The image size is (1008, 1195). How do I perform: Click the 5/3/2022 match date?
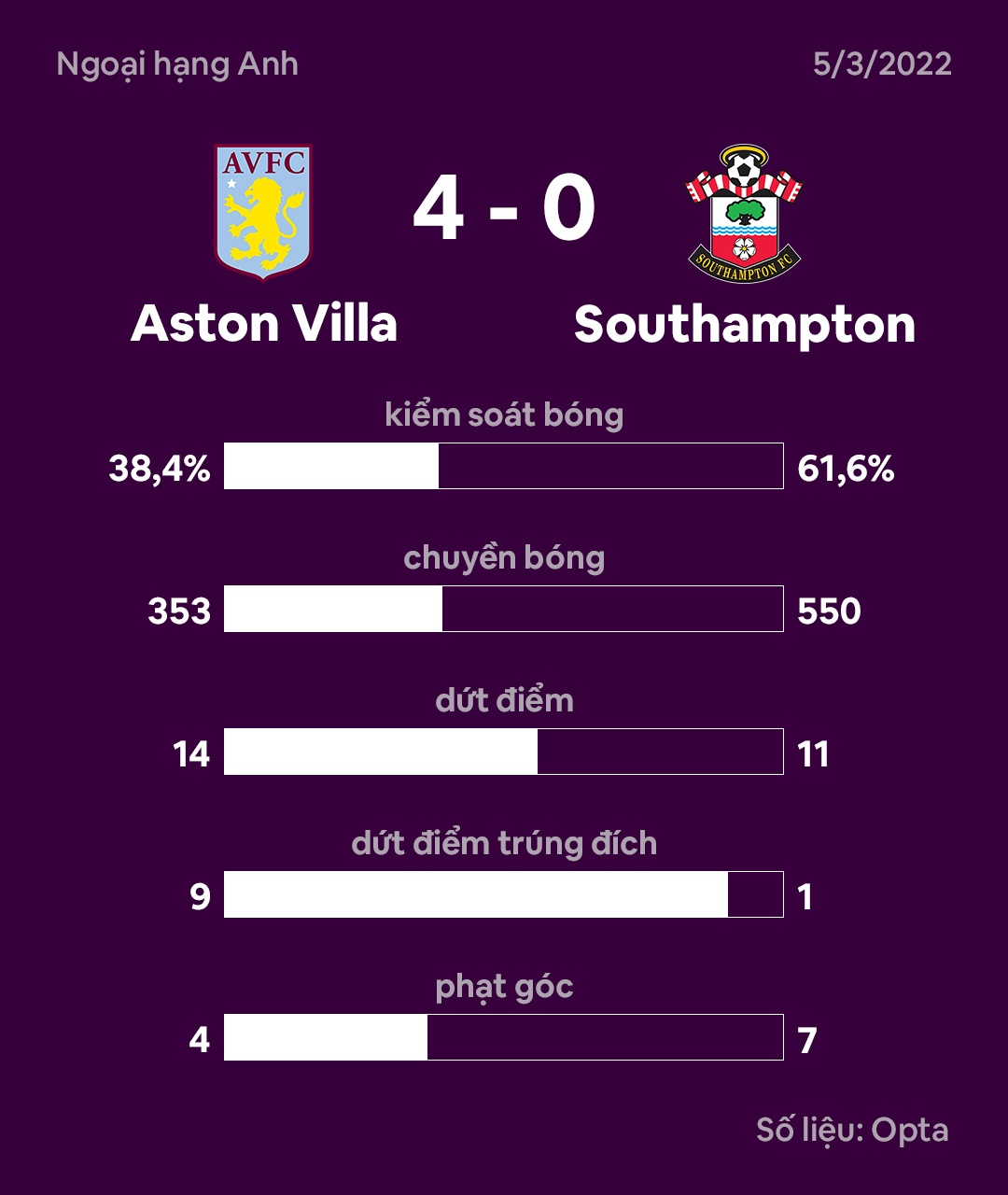[x=882, y=63]
